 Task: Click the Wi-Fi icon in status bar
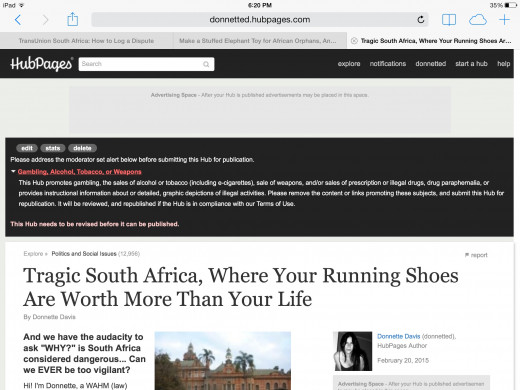(x=22, y=5)
